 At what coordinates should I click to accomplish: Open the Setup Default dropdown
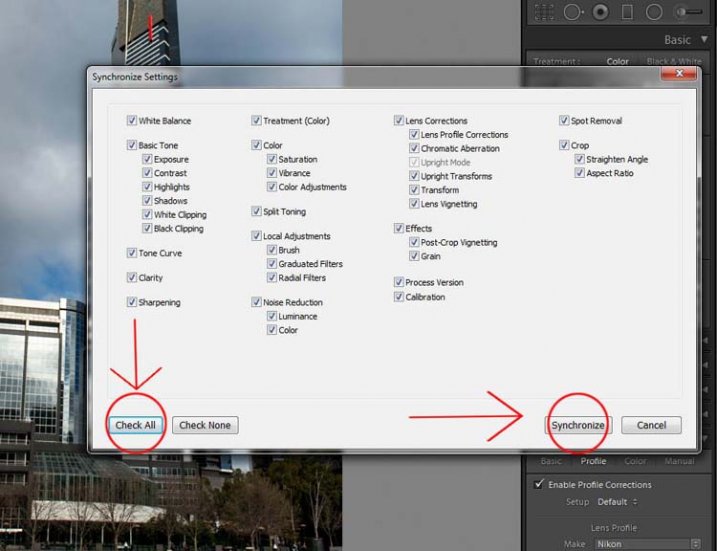coord(617,502)
